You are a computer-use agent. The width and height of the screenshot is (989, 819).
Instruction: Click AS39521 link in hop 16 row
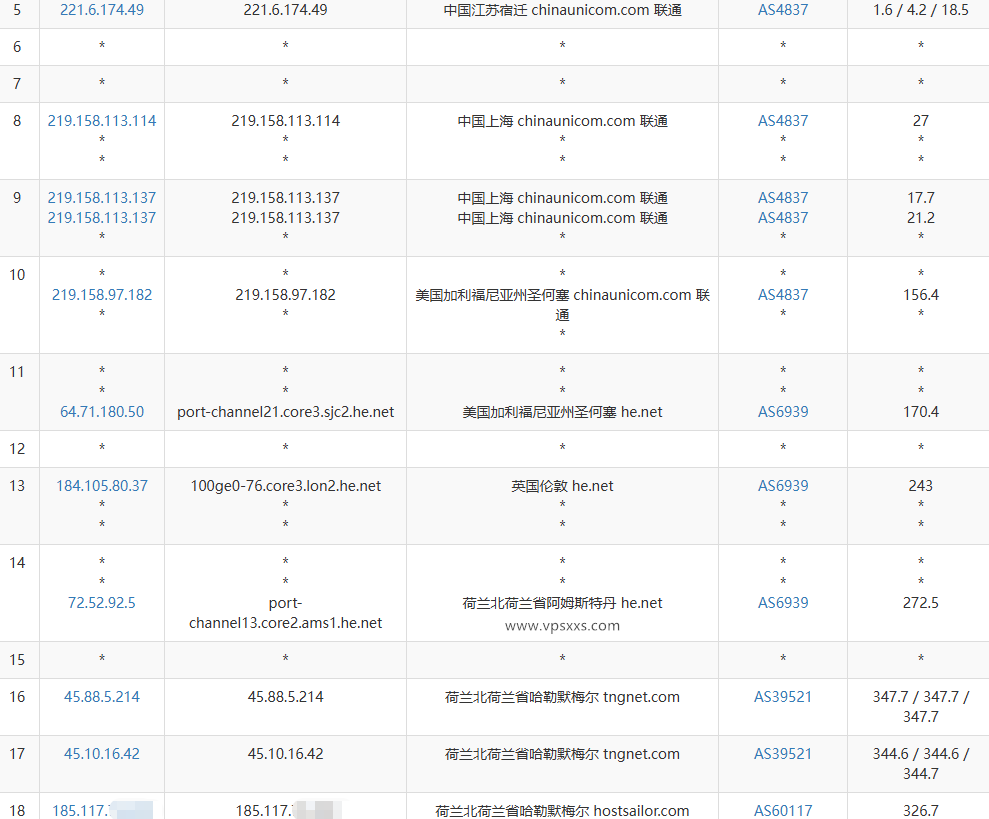tap(783, 697)
